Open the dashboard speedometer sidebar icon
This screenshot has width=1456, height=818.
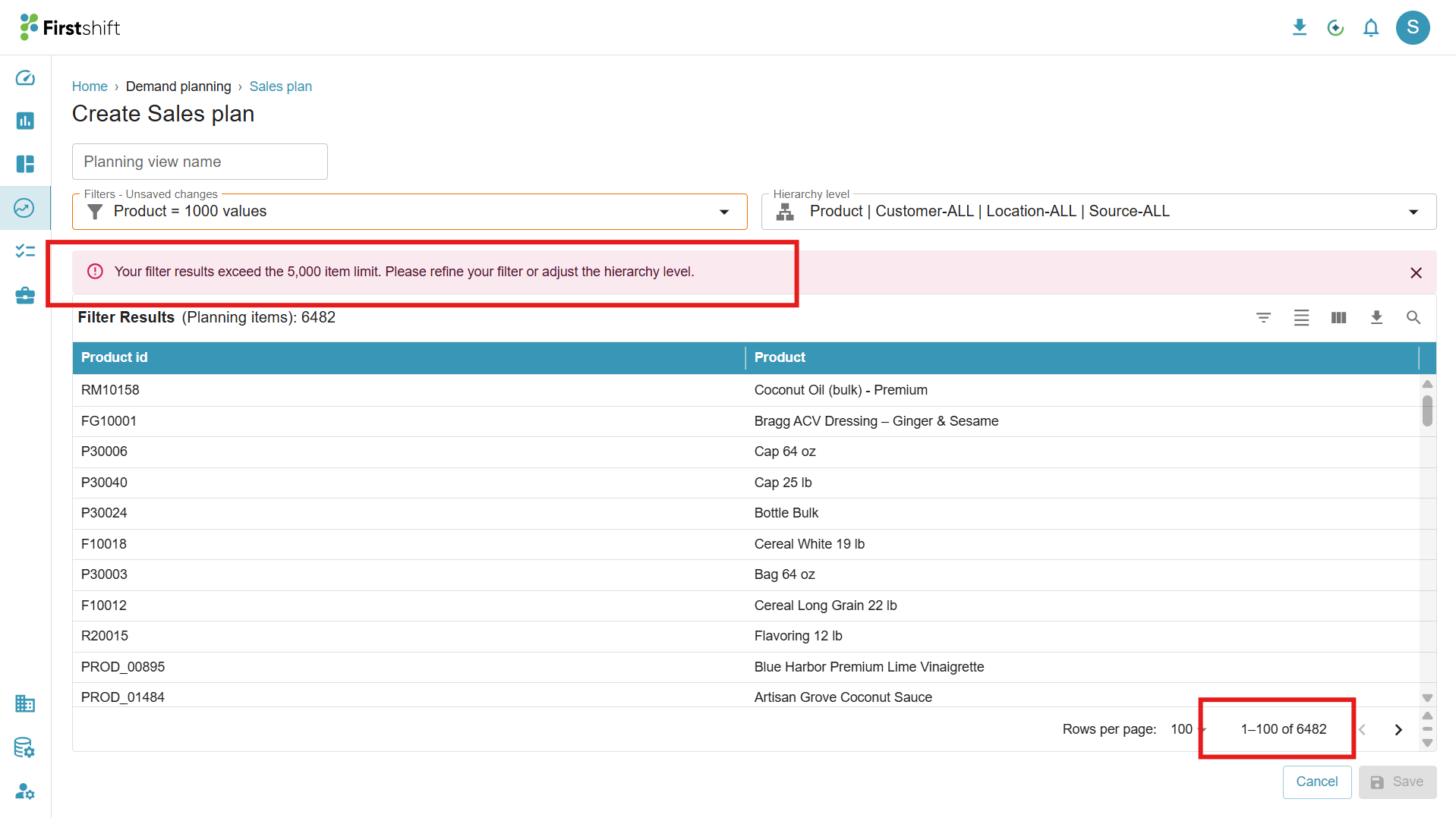25,78
